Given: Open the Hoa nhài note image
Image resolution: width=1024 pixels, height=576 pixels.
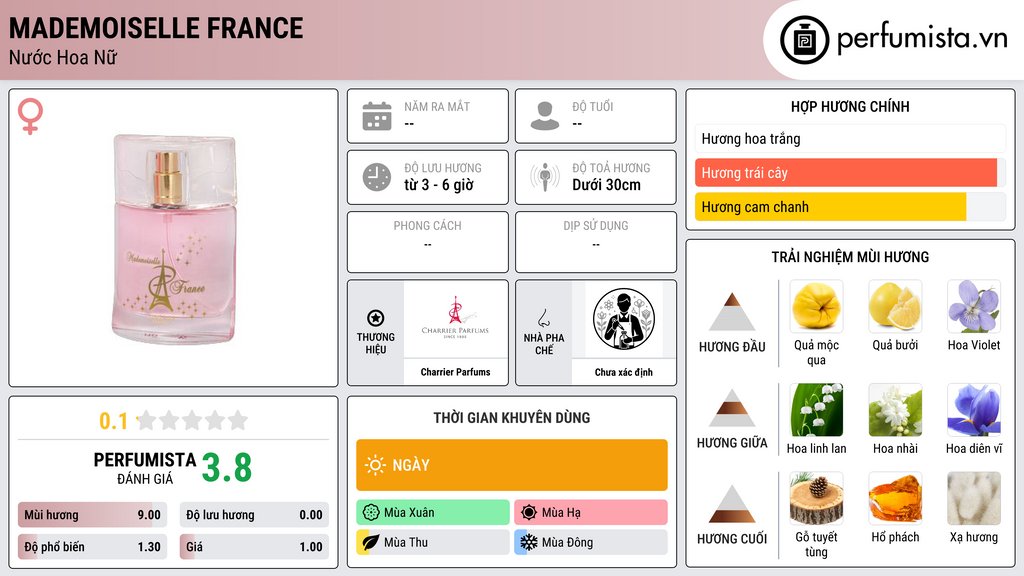Looking at the screenshot, I should click(895, 409).
